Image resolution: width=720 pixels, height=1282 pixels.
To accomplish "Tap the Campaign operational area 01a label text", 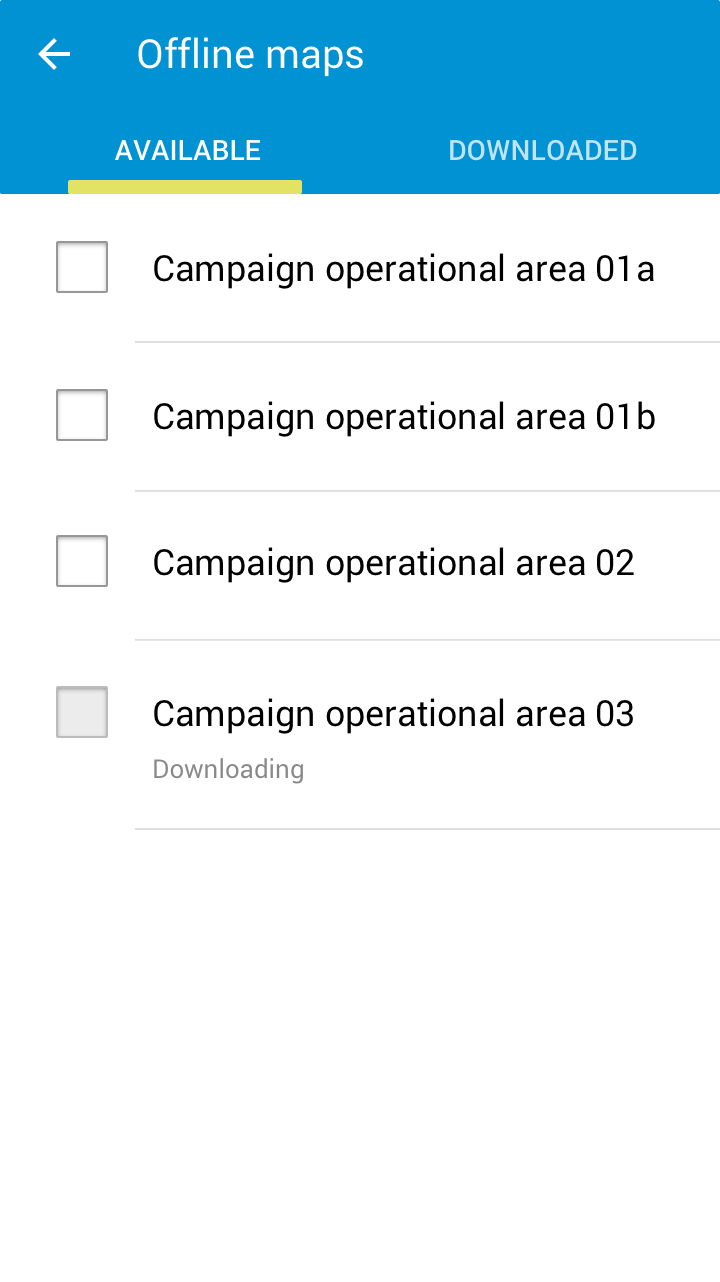I will [x=402, y=267].
